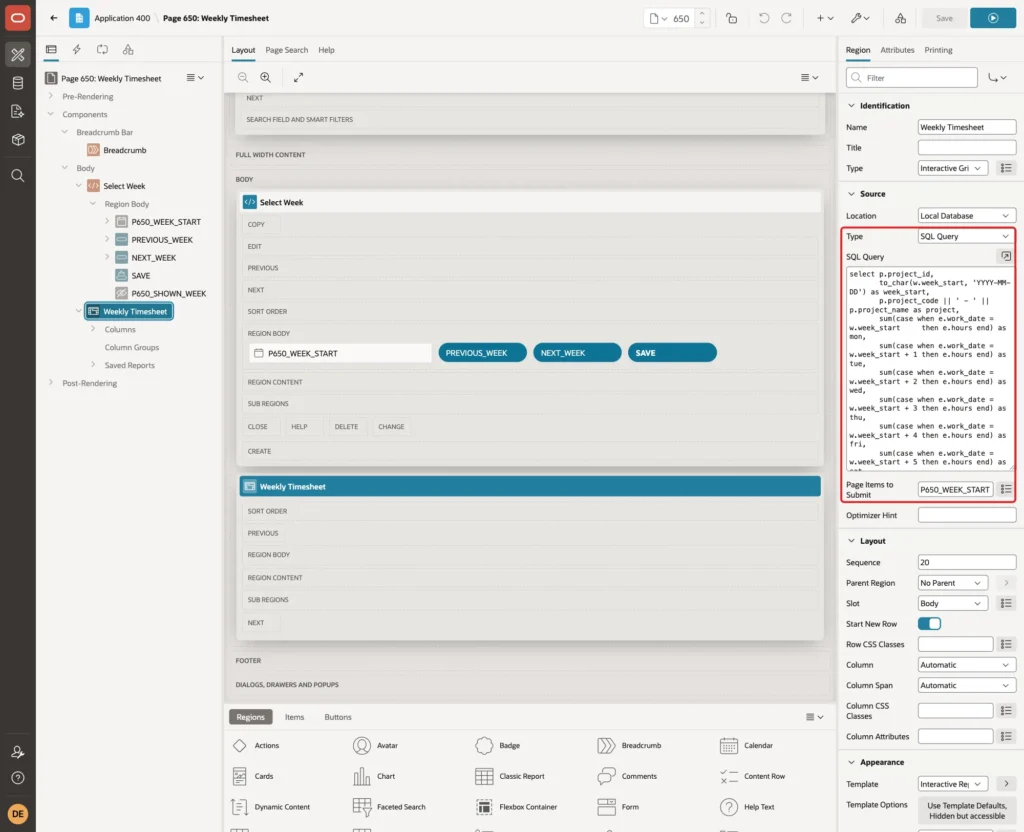
Task: Switch to the Processing tab icon
Action: click(x=102, y=50)
